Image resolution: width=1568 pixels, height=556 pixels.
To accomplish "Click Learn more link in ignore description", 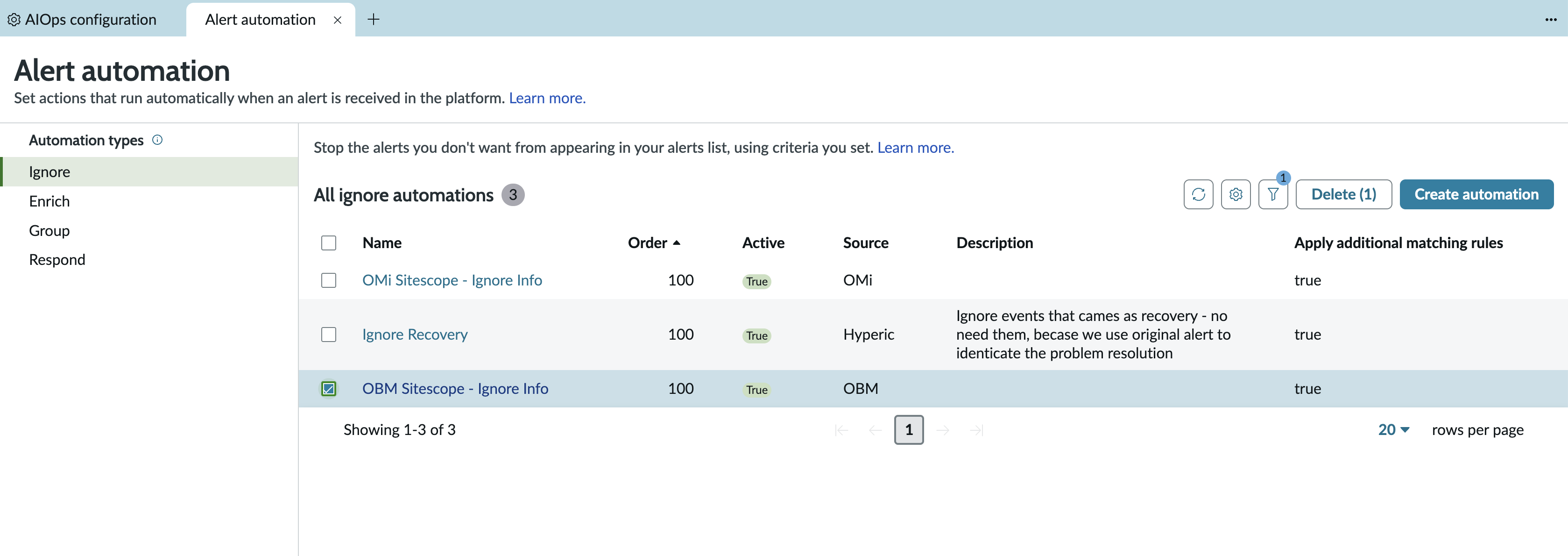I will pyautogui.click(x=916, y=147).
